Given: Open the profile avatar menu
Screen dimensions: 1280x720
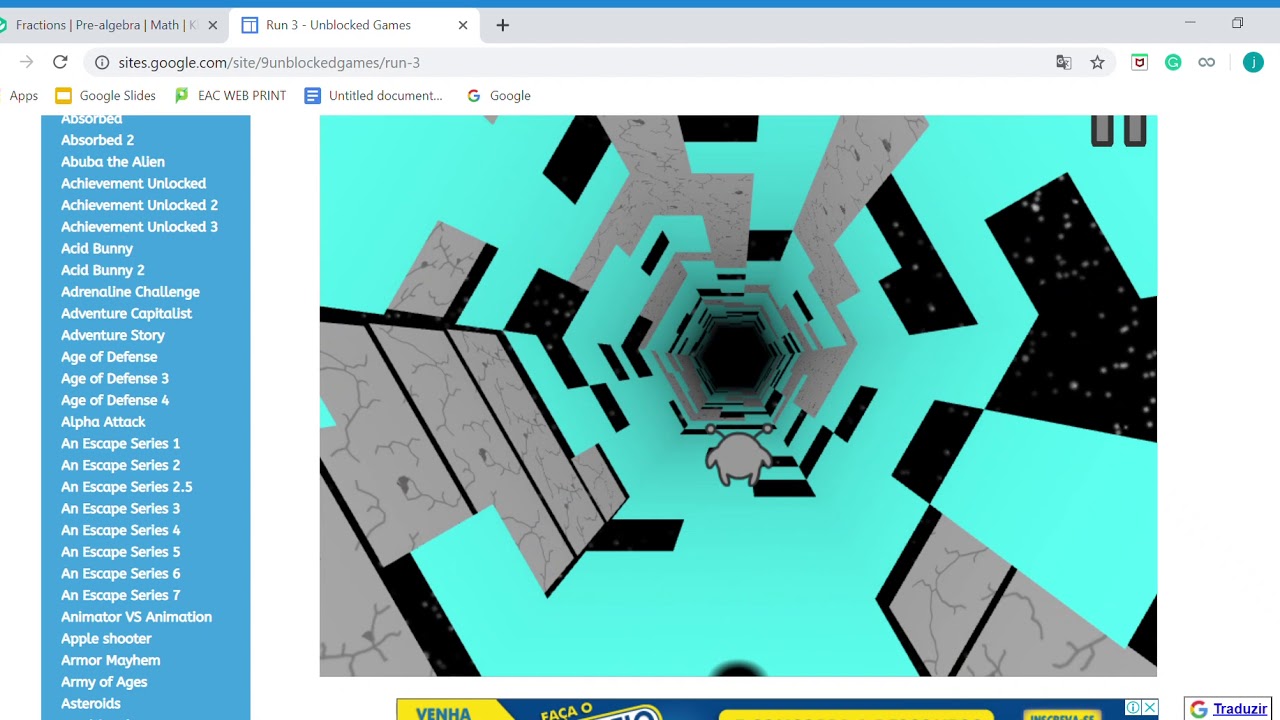Looking at the screenshot, I should (x=1253, y=62).
